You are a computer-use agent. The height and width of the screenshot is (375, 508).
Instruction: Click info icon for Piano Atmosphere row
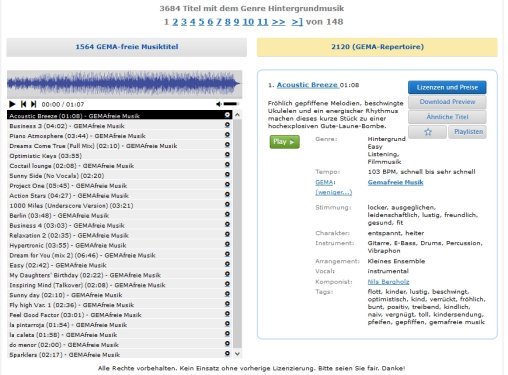[x=227, y=135]
